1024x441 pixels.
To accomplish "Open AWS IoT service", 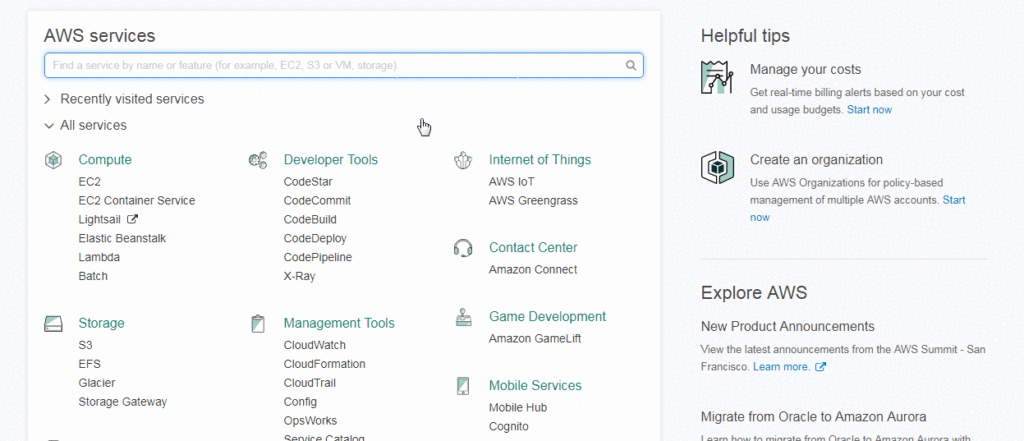I will pyautogui.click(x=512, y=182).
